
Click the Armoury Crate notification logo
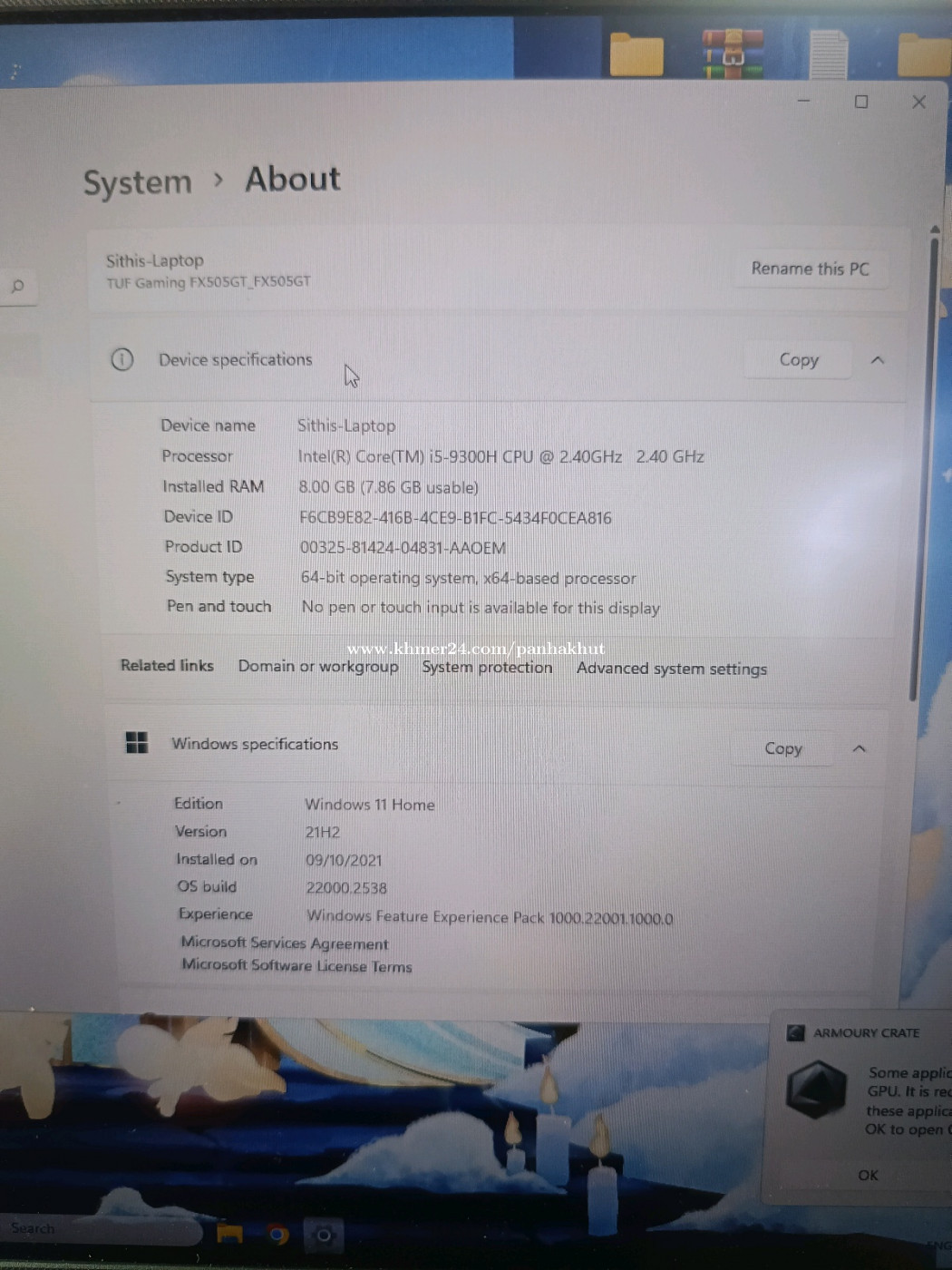click(x=816, y=1089)
